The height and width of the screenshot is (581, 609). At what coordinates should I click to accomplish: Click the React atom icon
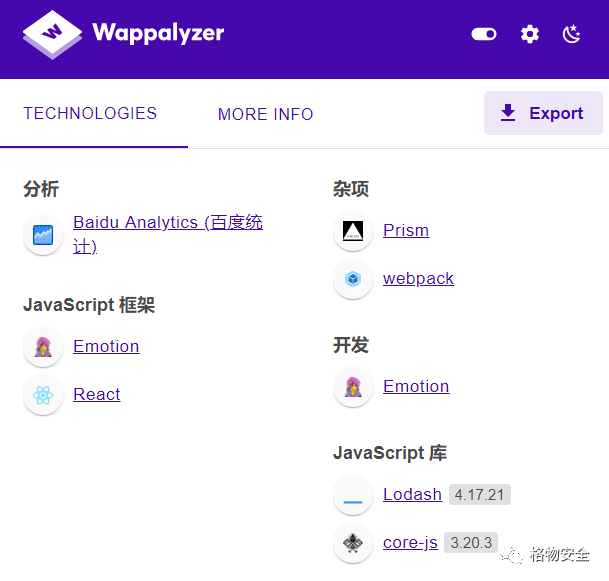tap(43, 395)
